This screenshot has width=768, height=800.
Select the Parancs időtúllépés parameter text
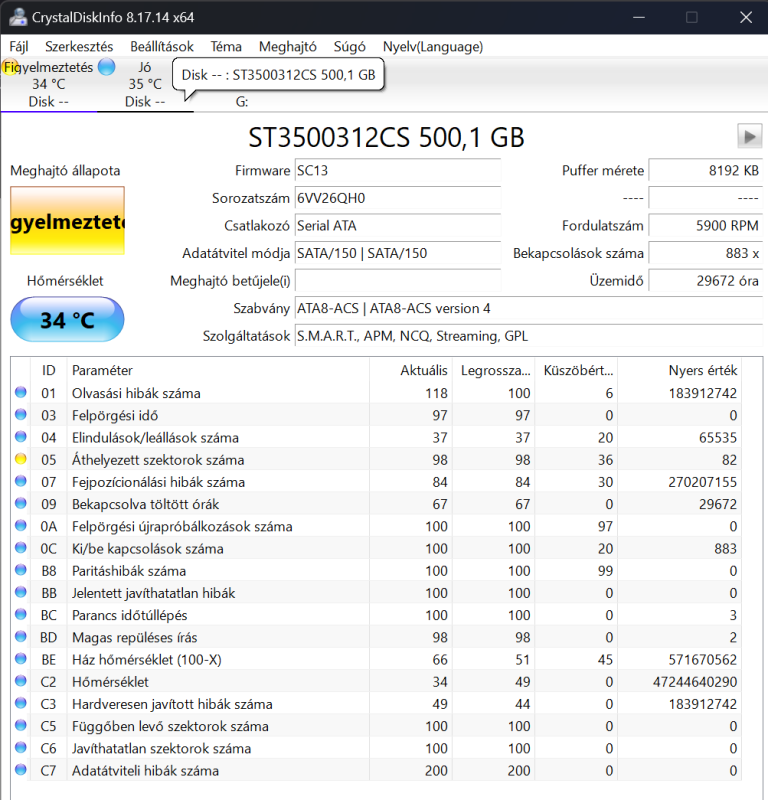130,616
